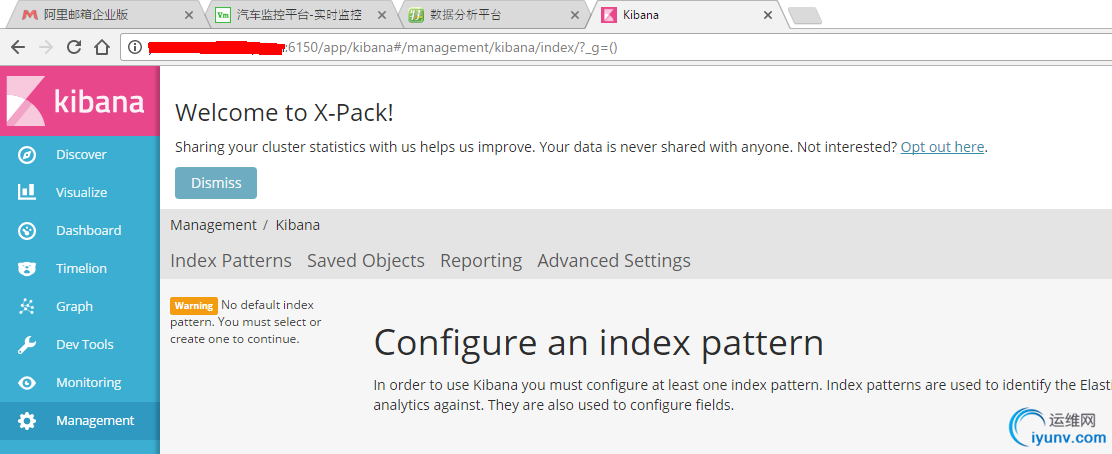Go back using the browser back arrow
Screen dimensions: 1112x454
click(x=18, y=48)
